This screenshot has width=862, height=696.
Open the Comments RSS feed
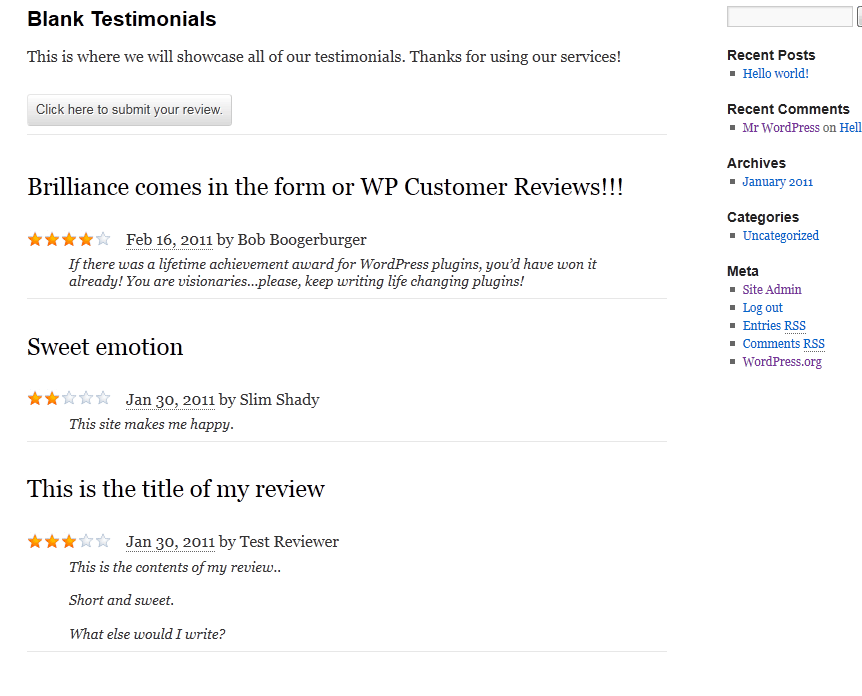783,344
